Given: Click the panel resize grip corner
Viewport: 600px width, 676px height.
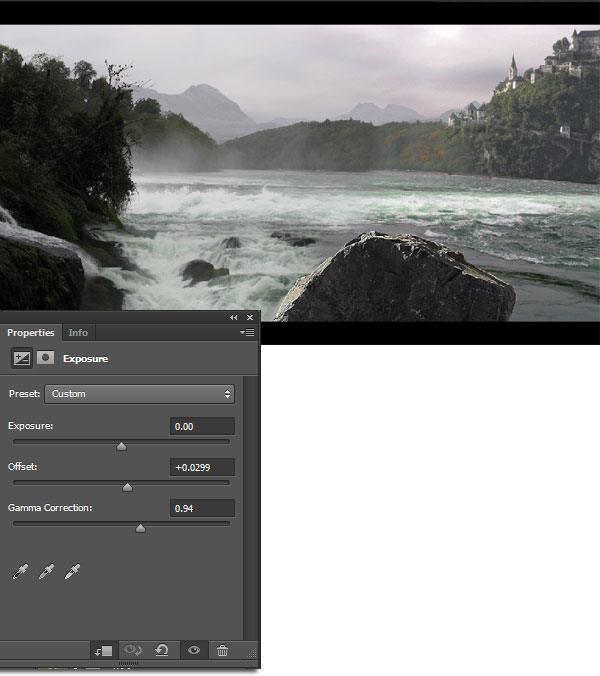Looking at the screenshot, I should pos(252,653).
